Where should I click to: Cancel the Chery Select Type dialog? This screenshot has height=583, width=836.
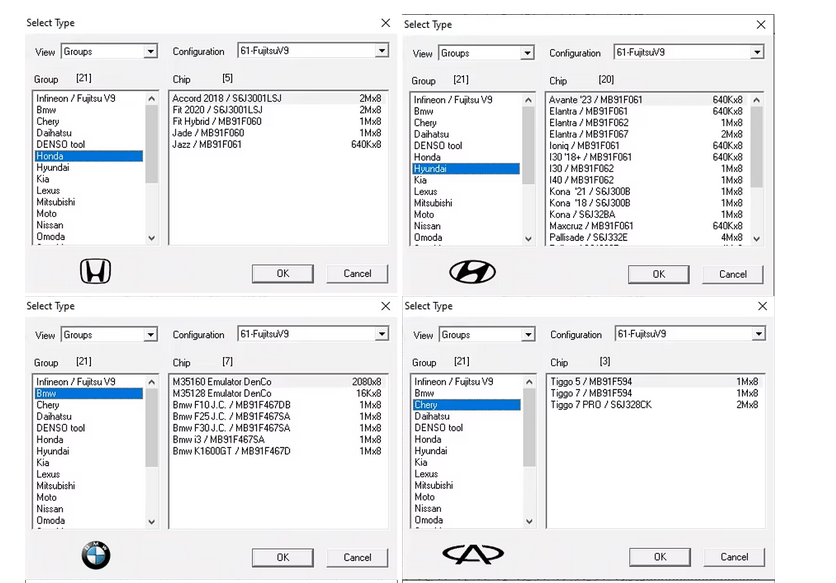click(x=733, y=557)
